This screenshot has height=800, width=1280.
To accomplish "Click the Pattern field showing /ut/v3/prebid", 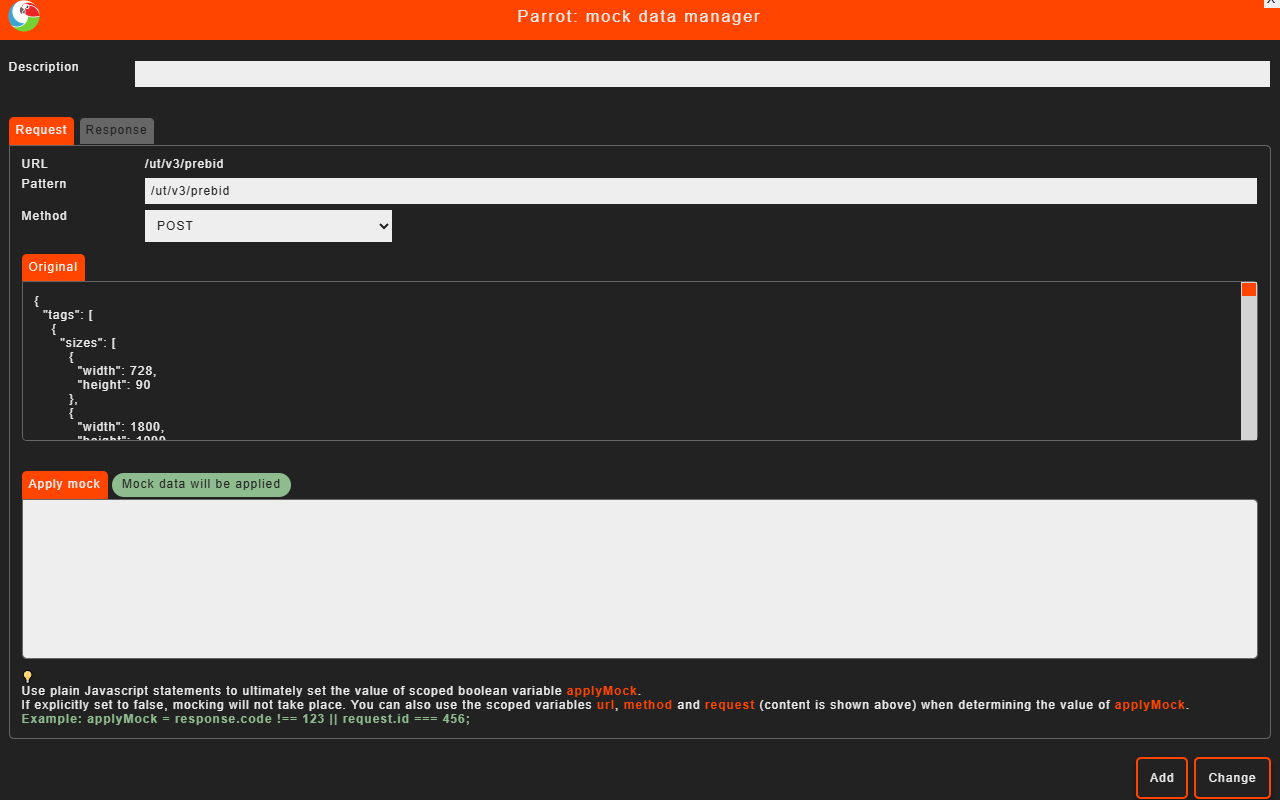I will (x=702, y=190).
